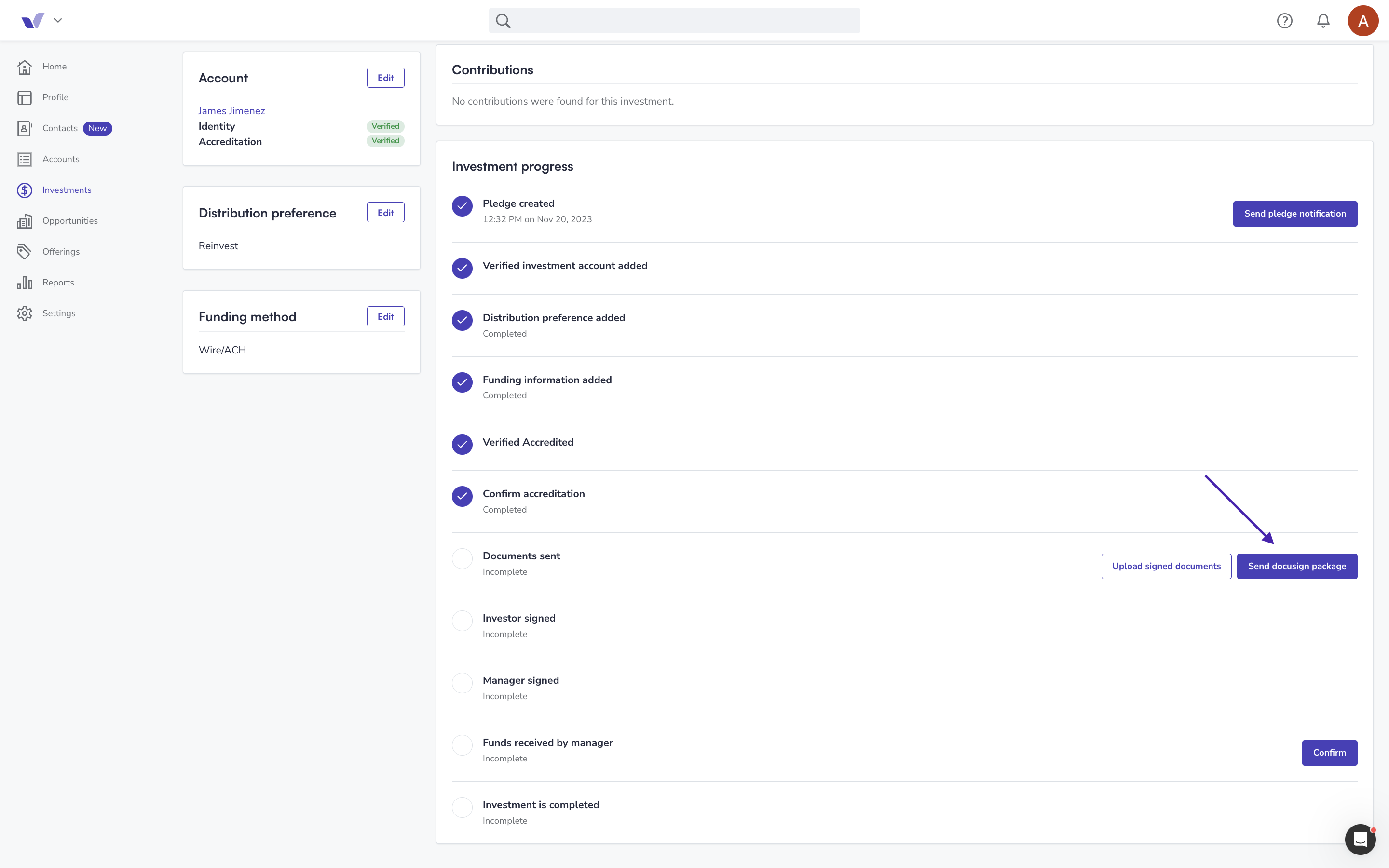Click Upload signed documents button
1389x868 pixels.
coord(1166,567)
